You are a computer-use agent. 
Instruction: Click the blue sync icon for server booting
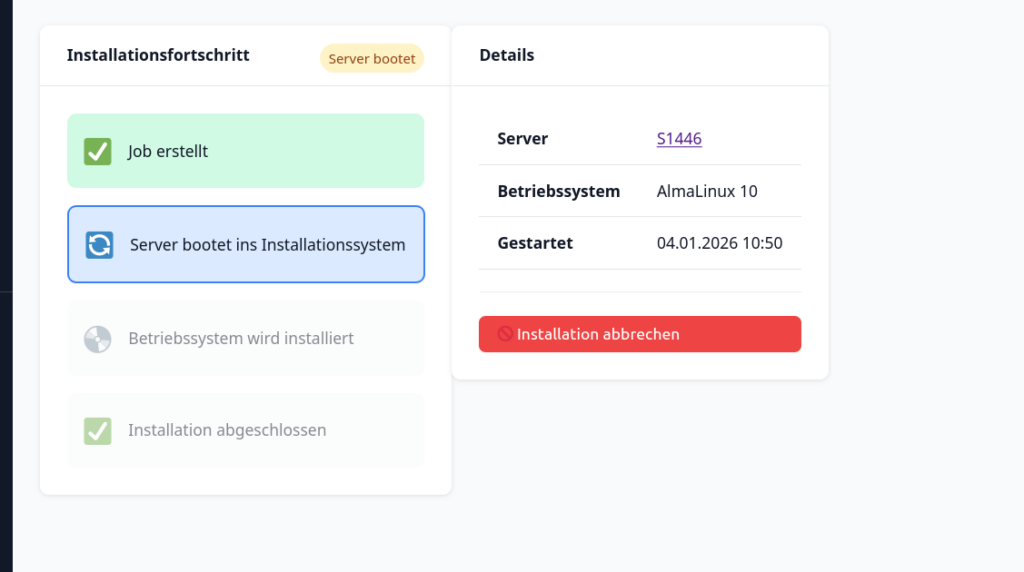(99, 245)
